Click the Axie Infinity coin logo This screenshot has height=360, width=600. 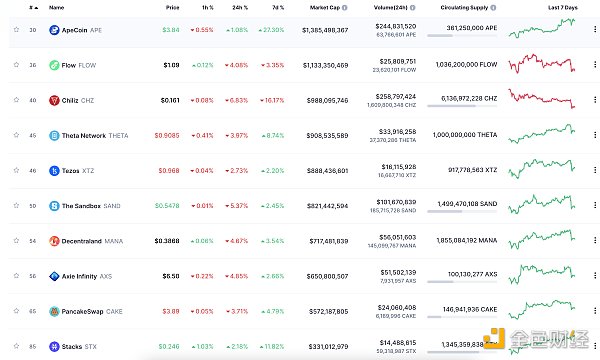pyautogui.click(x=54, y=276)
